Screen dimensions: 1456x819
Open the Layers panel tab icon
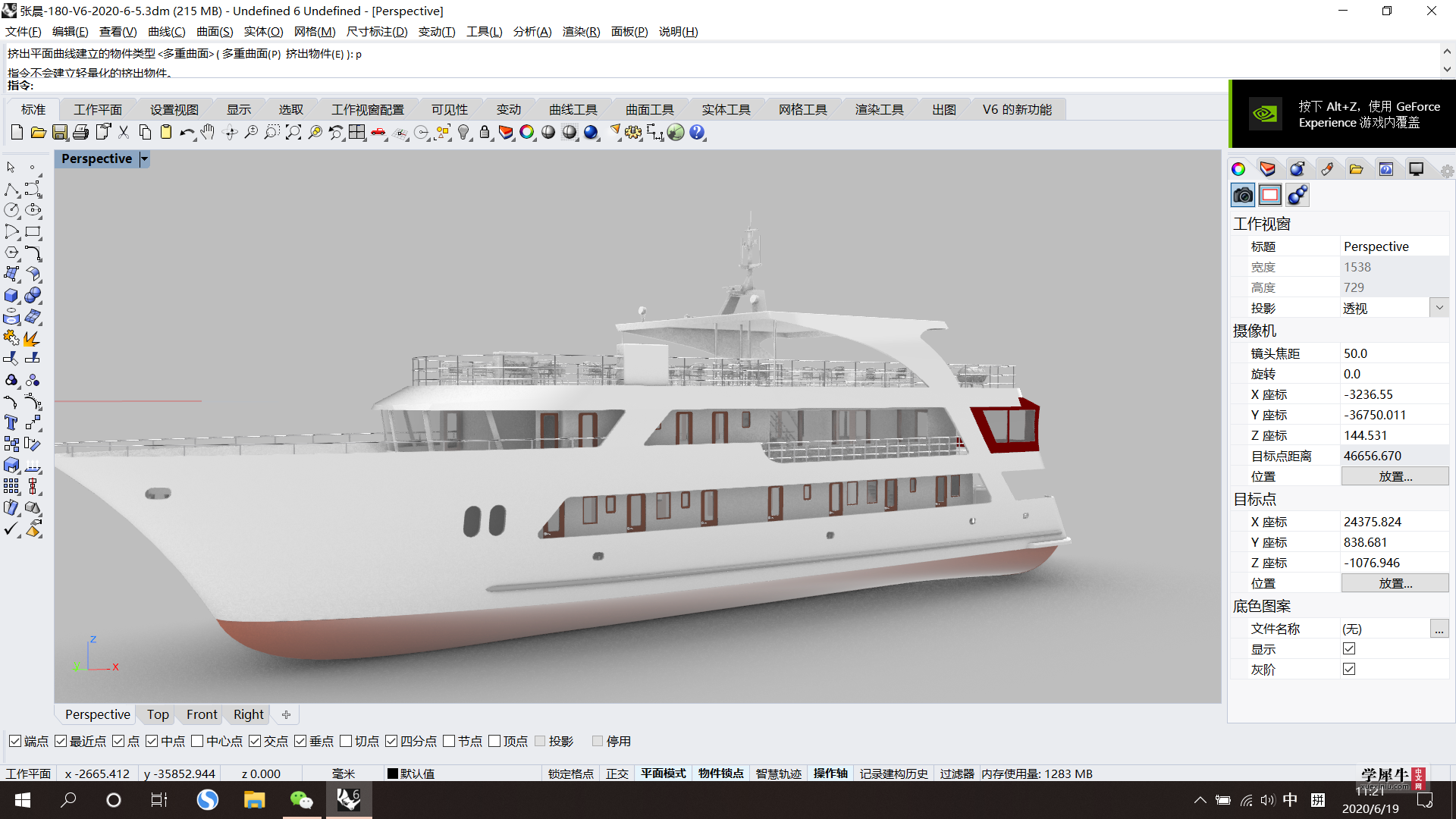[x=1267, y=169]
